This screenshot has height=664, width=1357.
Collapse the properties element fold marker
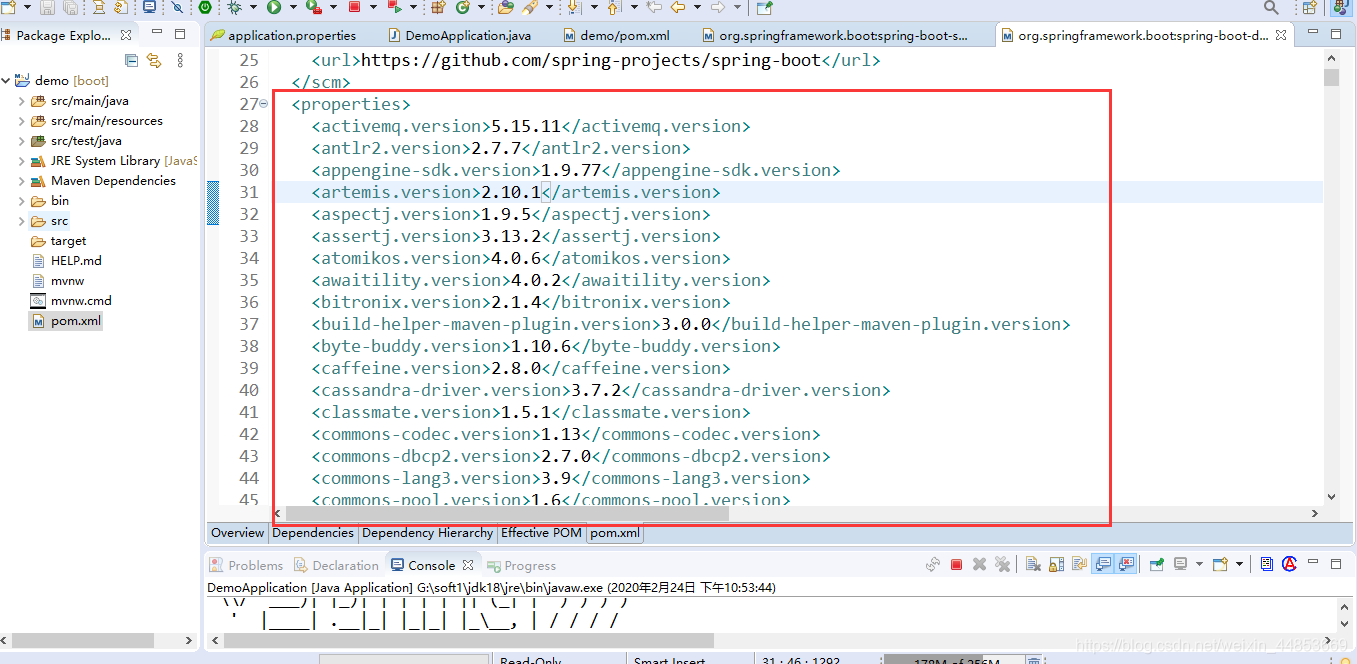point(263,104)
